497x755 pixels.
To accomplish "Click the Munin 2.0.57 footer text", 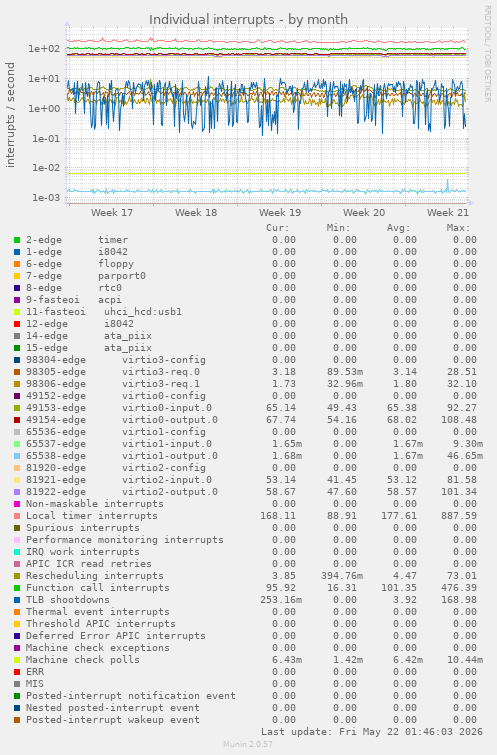I will [248, 744].
